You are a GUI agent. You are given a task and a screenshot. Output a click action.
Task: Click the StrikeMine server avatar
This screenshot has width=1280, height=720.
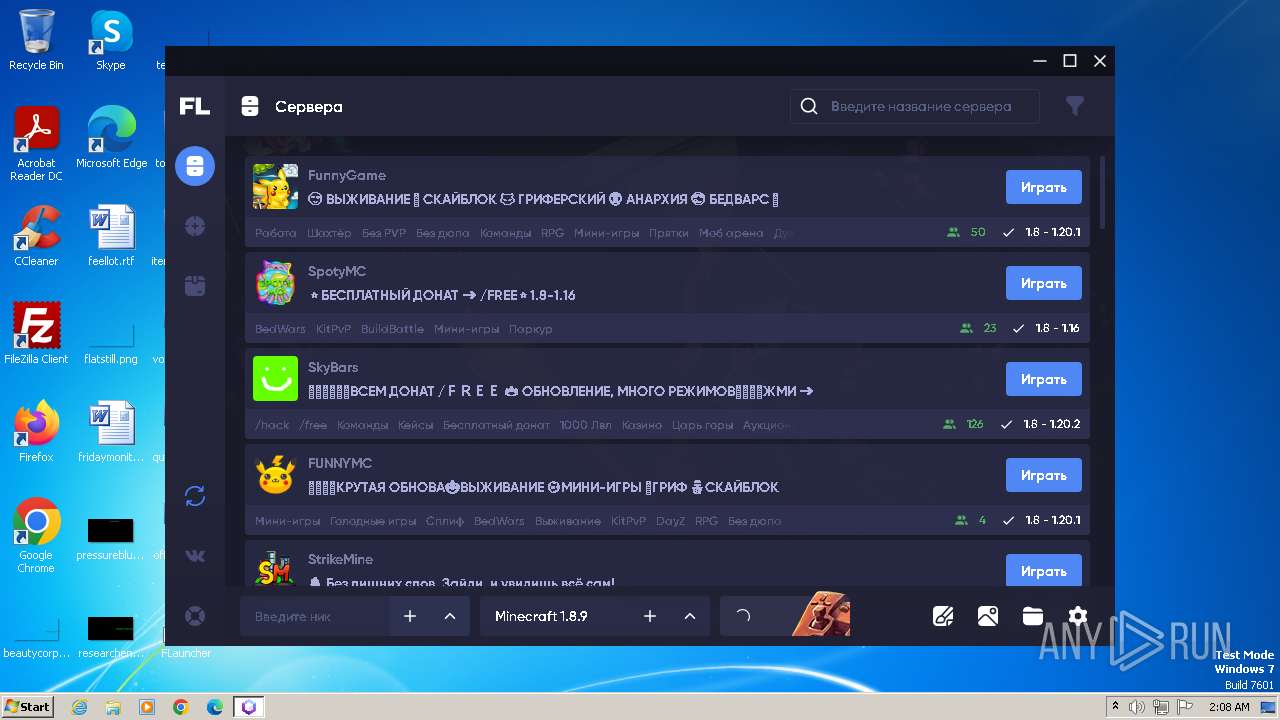point(275,567)
